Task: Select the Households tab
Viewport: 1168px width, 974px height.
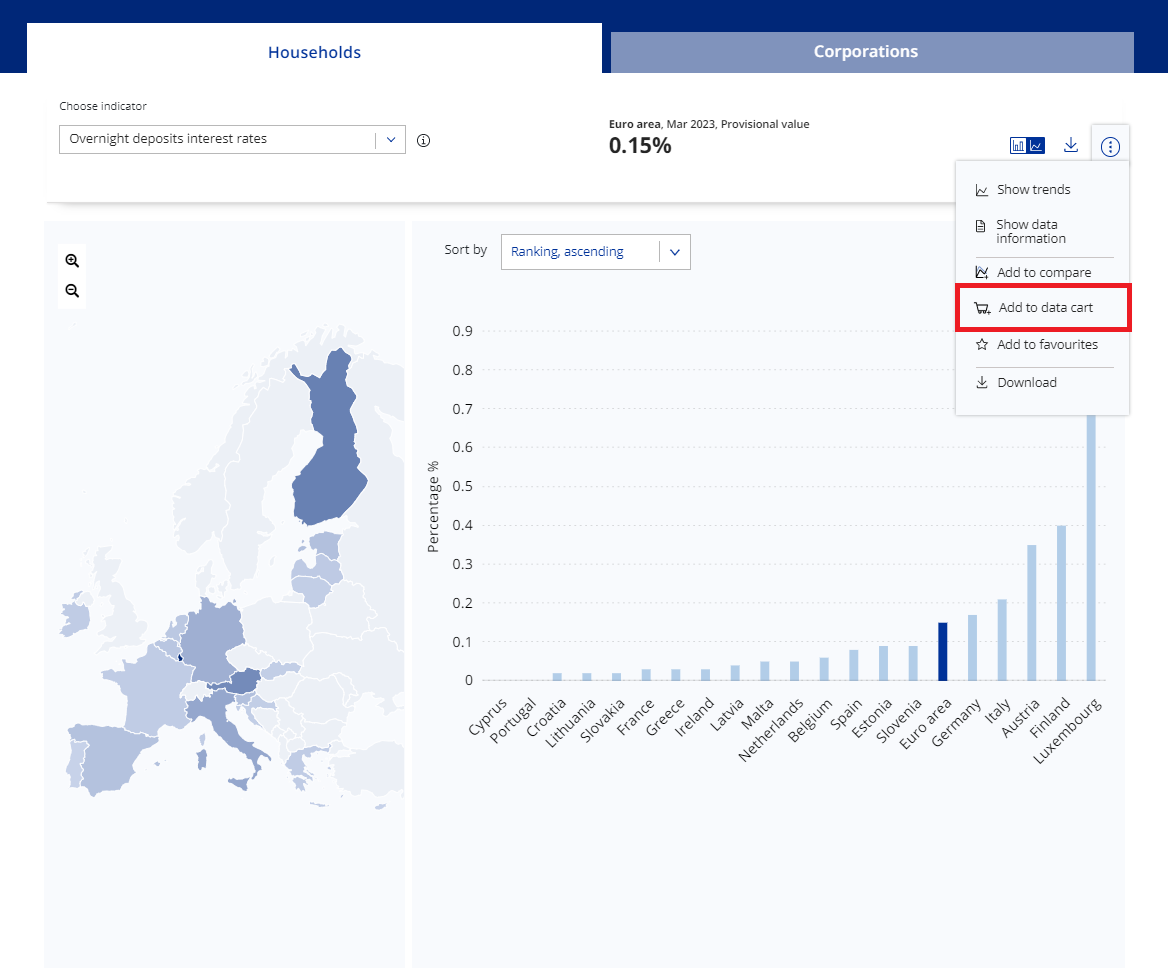Action: pyautogui.click(x=314, y=52)
